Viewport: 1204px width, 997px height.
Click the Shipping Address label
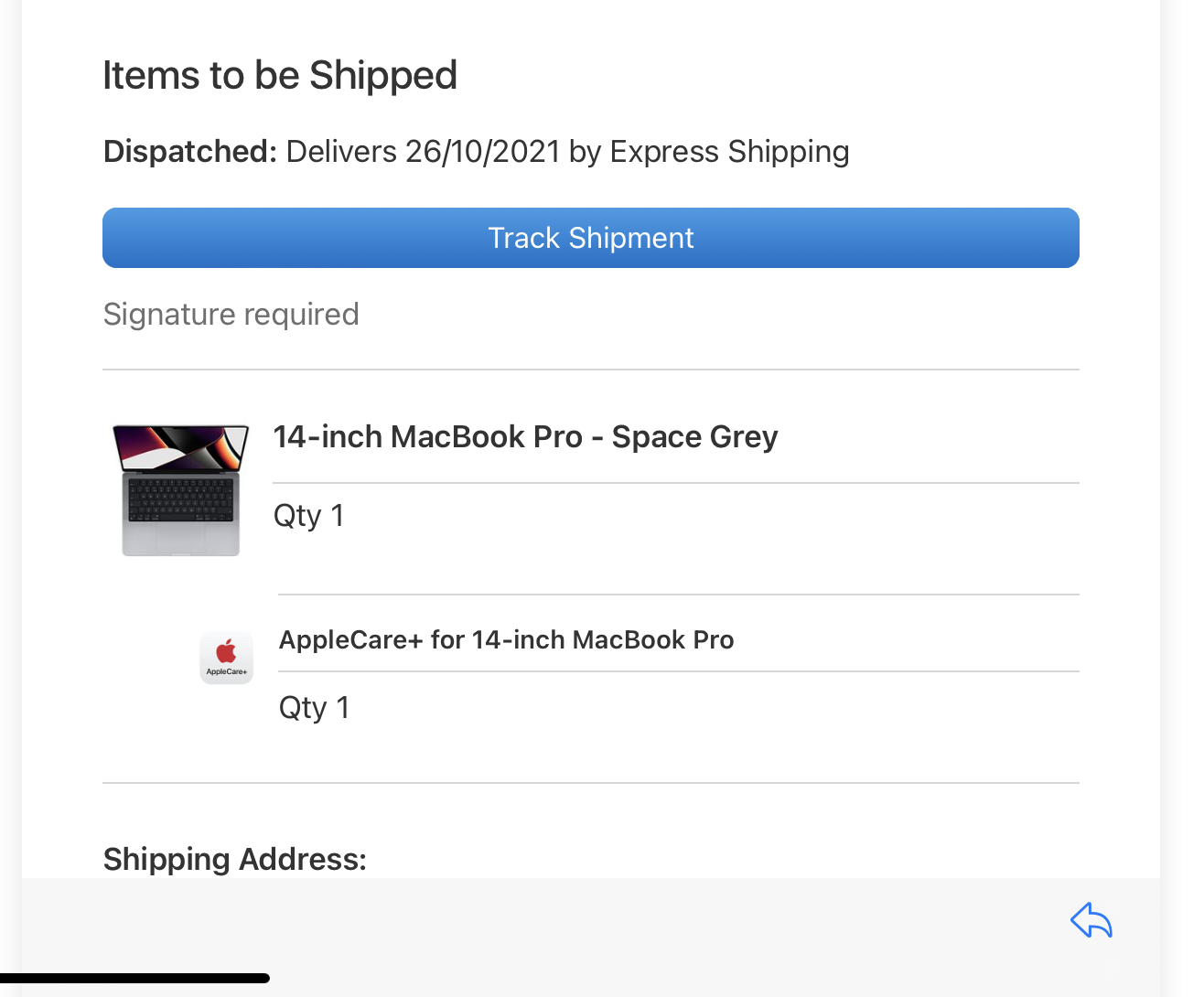point(235,859)
